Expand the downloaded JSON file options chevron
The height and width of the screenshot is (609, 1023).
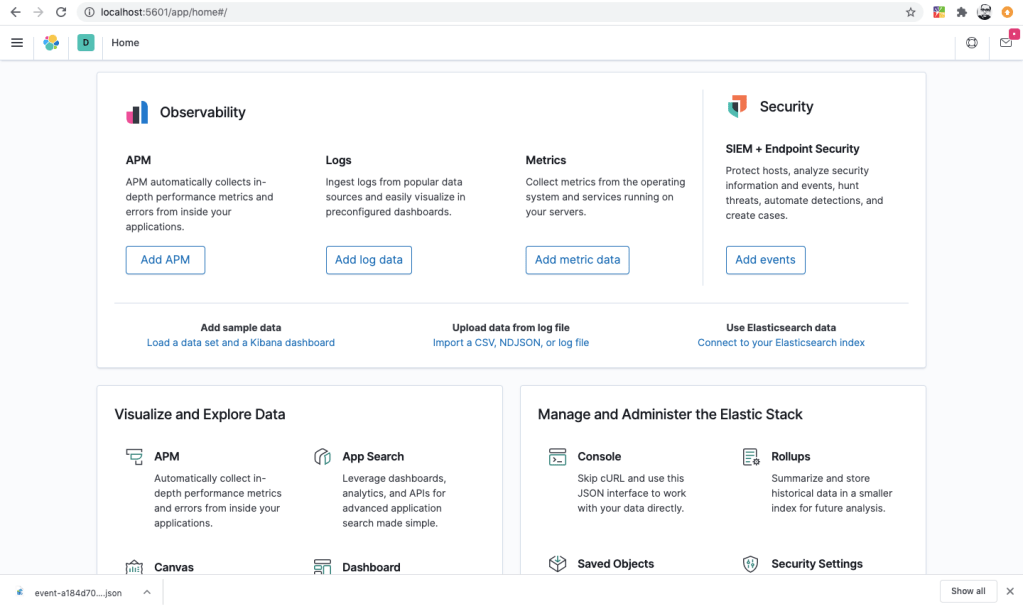[x=147, y=592]
